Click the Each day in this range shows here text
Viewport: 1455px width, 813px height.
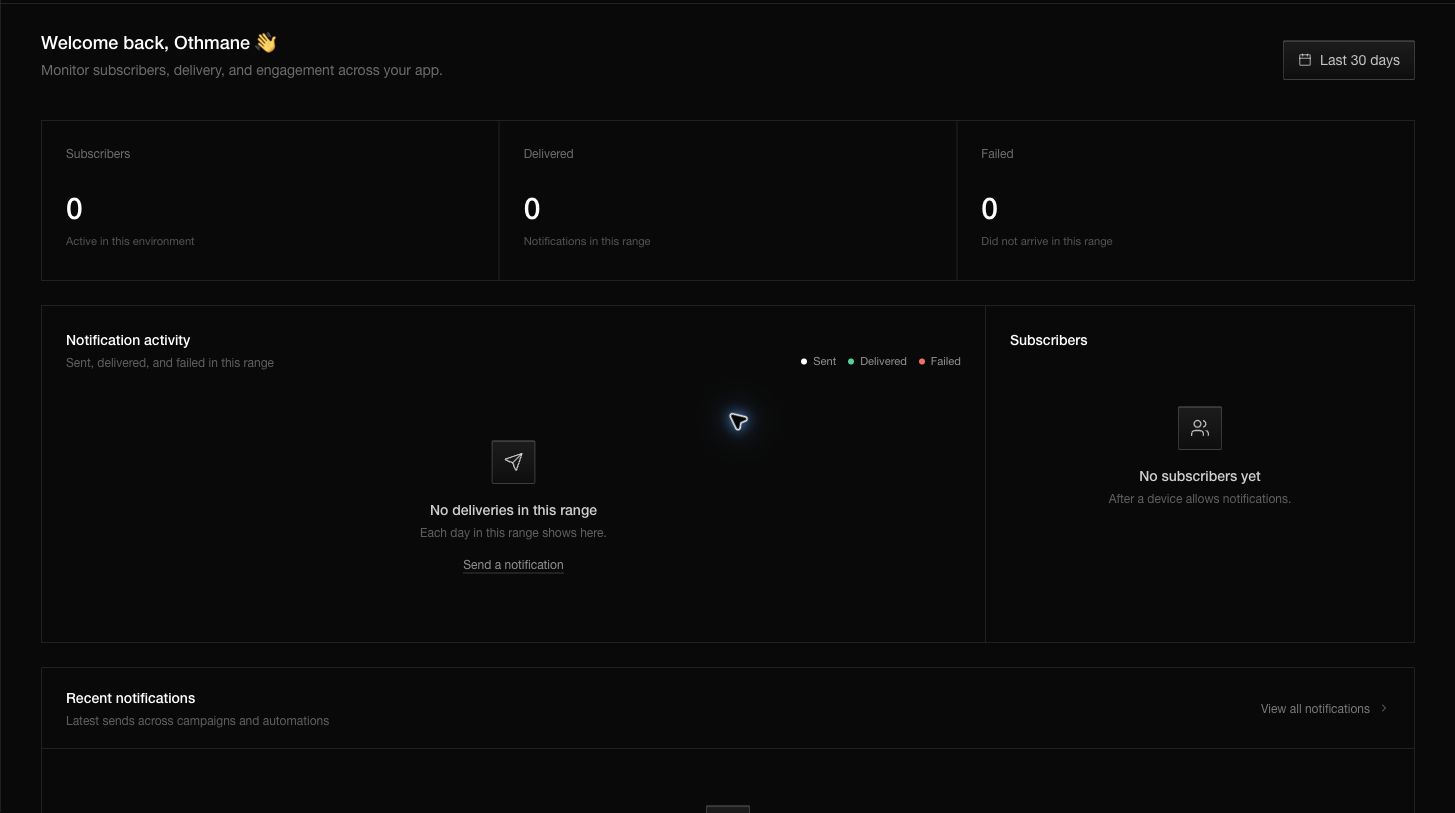click(x=513, y=533)
